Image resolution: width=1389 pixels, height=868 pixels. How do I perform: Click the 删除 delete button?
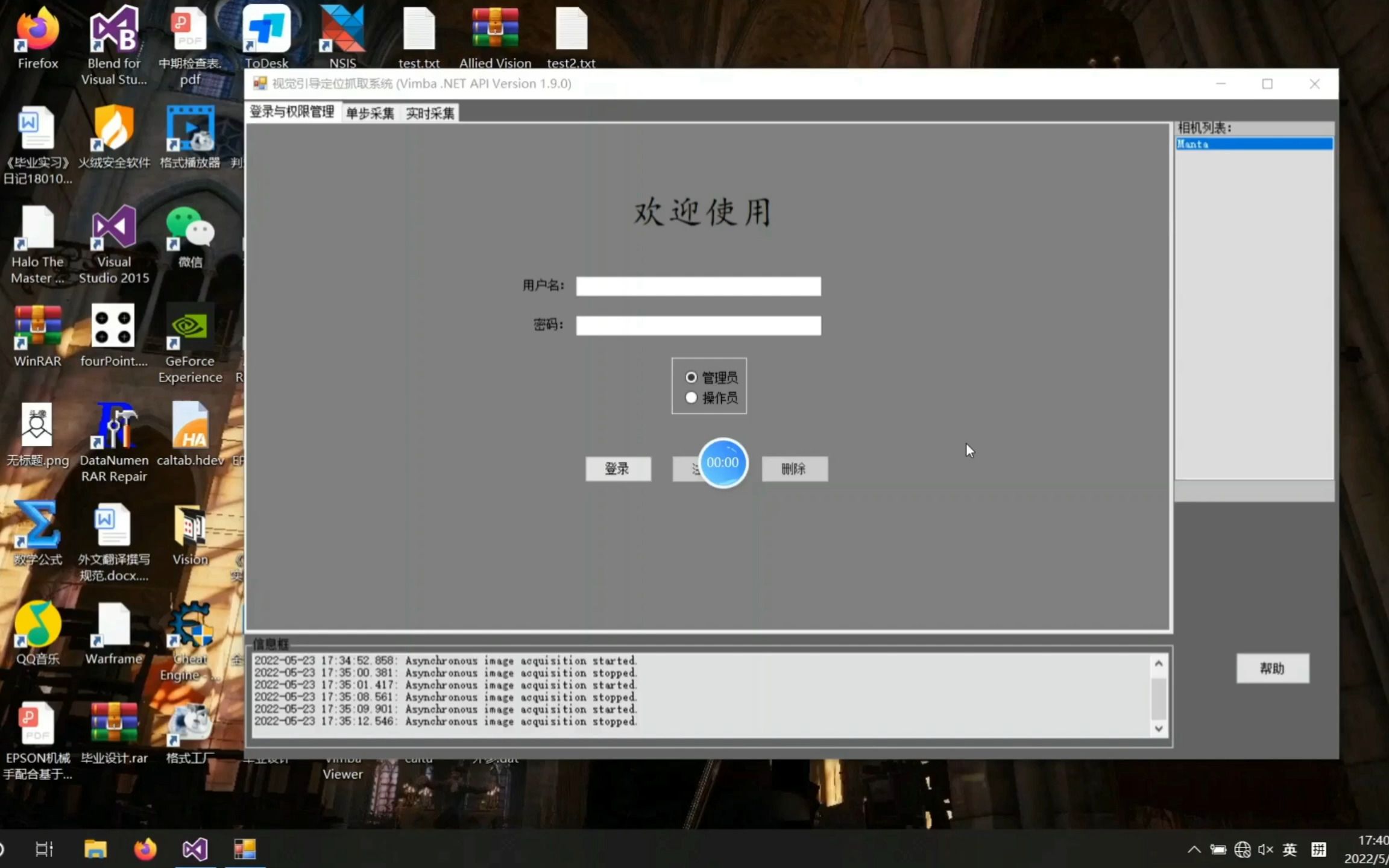click(794, 468)
